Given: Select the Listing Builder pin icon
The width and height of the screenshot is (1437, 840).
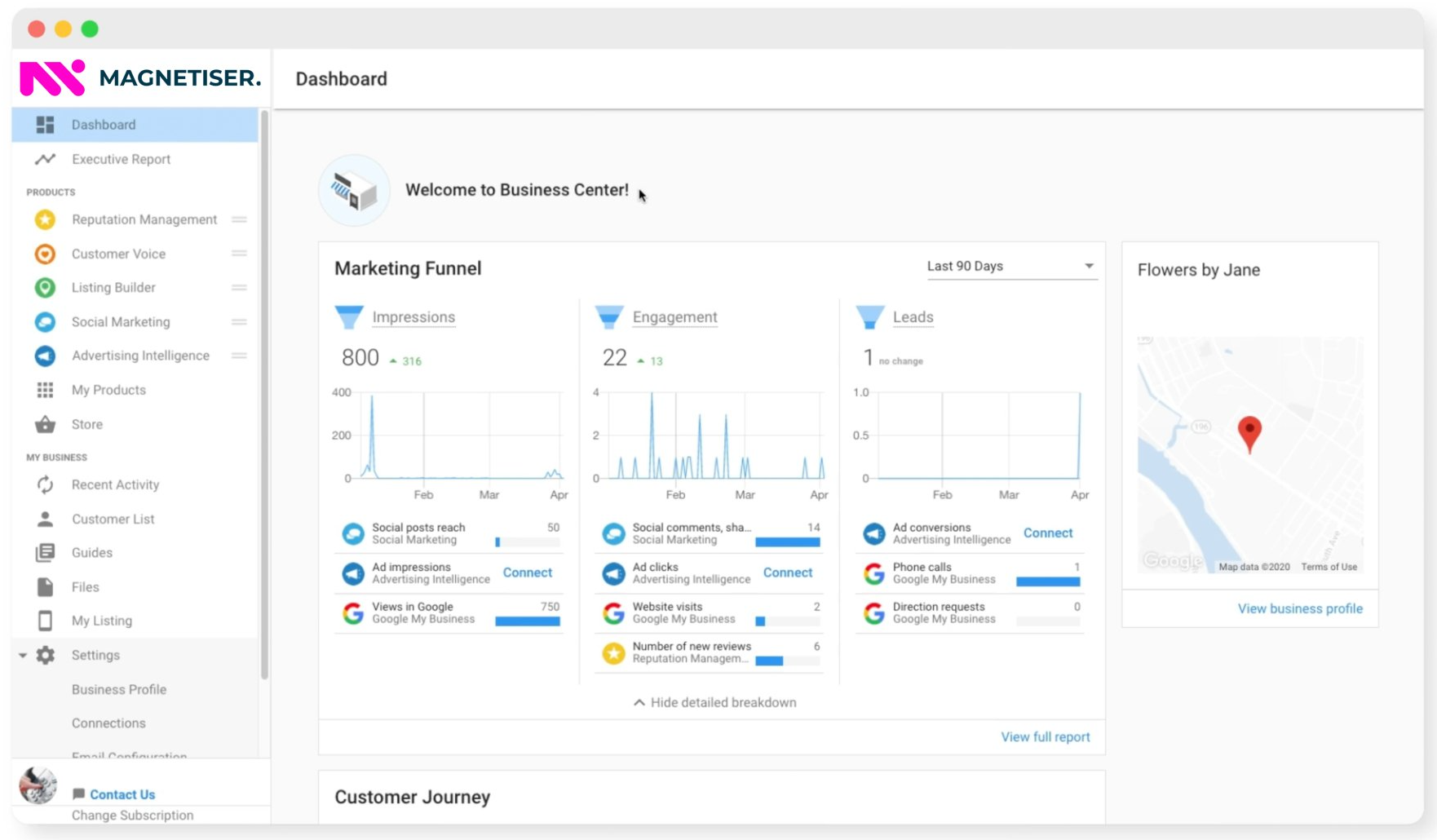Looking at the screenshot, I should click(45, 287).
